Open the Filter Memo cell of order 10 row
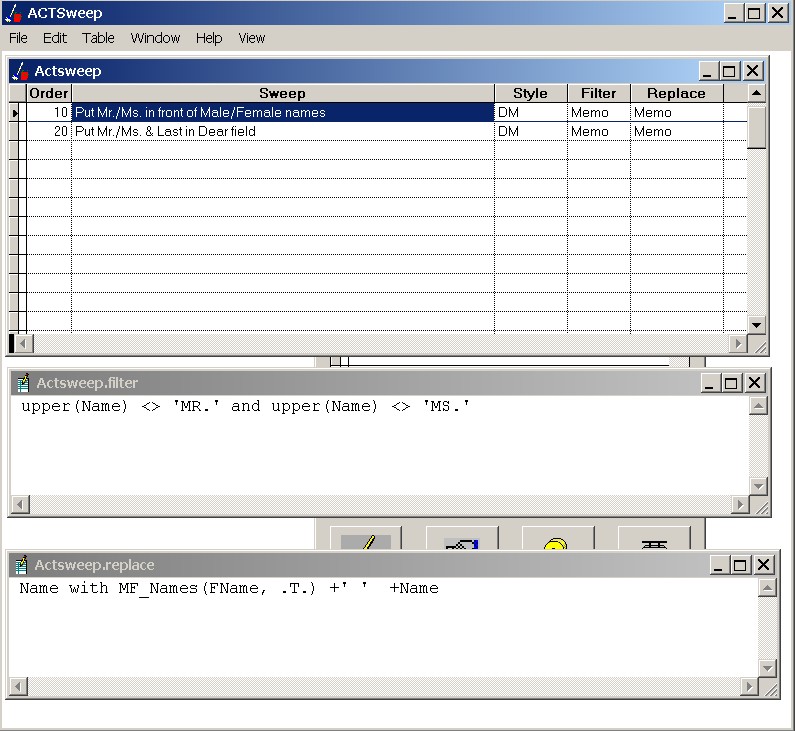This screenshot has width=795, height=731. 598,112
